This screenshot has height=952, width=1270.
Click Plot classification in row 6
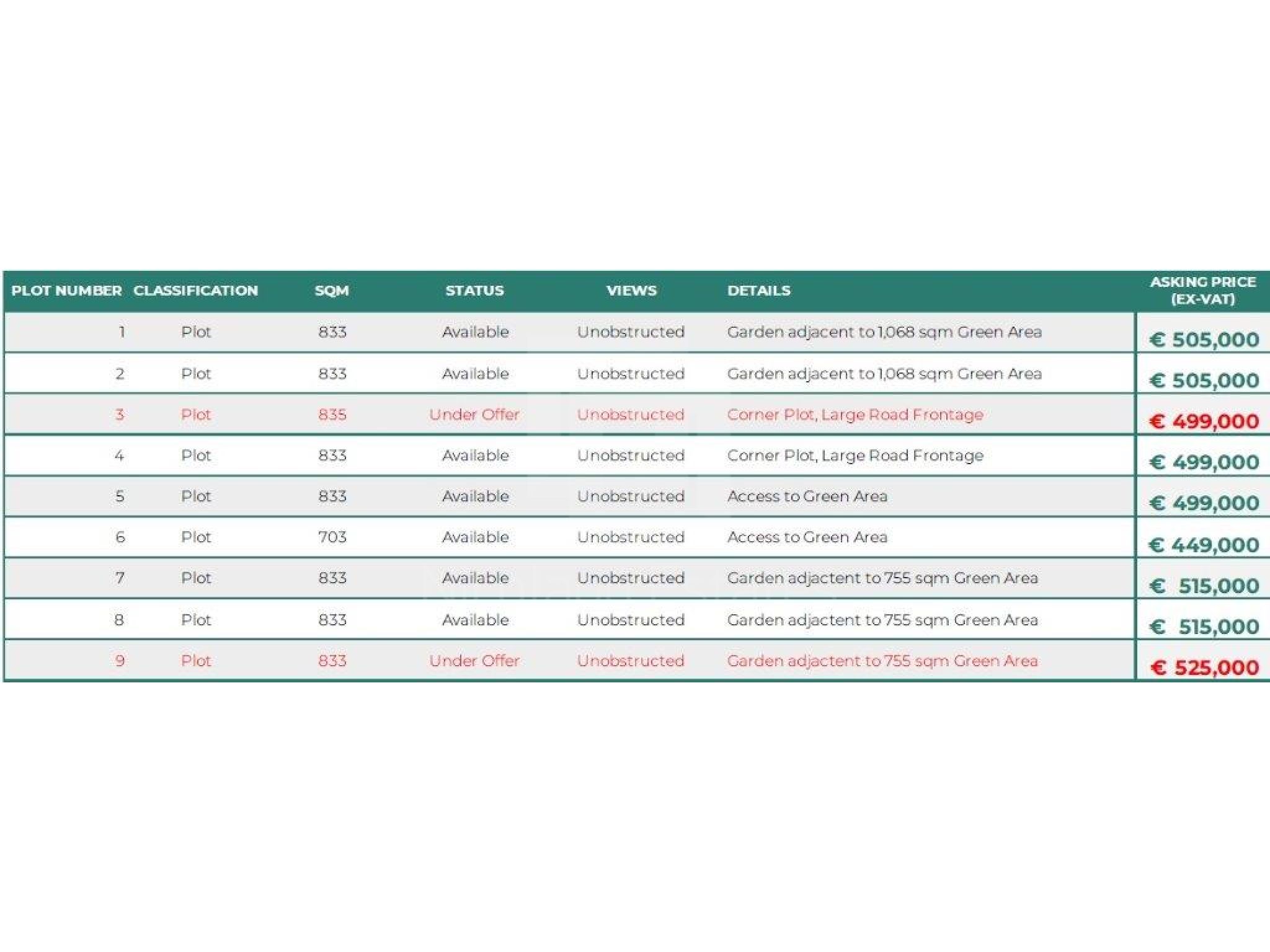pyautogui.click(x=196, y=537)
